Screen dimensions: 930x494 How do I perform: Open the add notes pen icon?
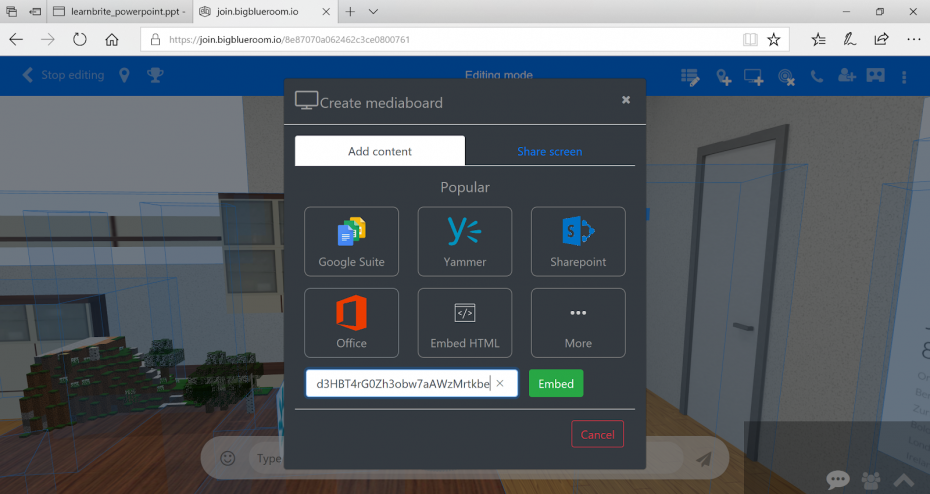coord(849,40)
